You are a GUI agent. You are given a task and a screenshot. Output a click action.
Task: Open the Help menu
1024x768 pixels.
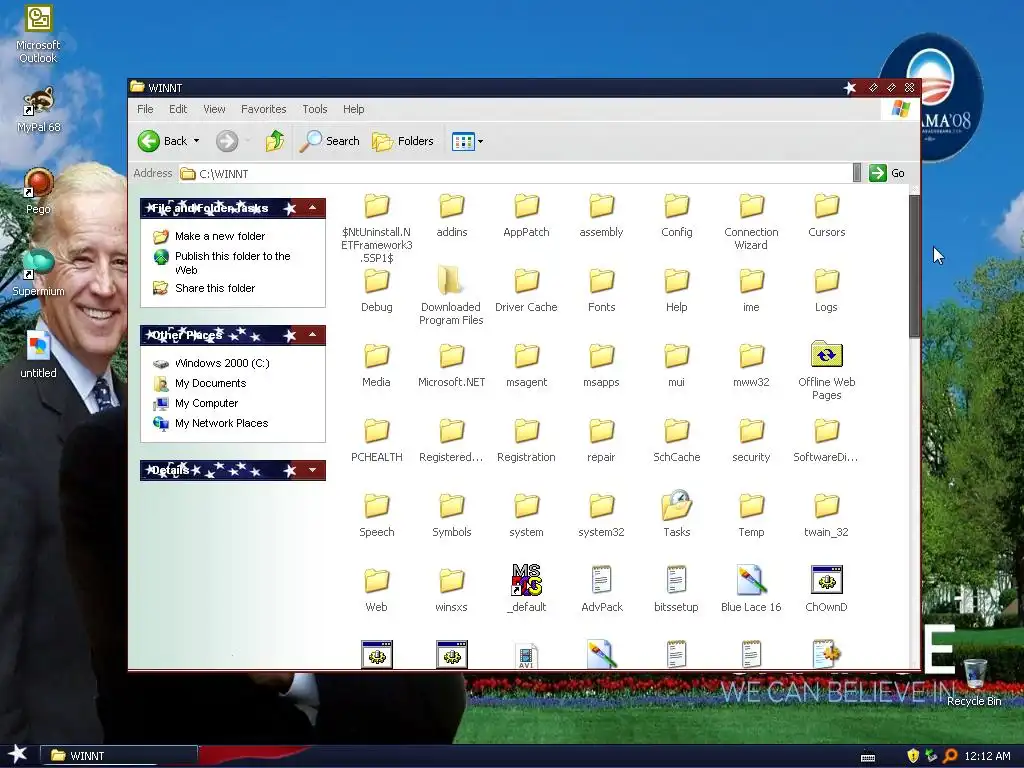pos(353,109)
